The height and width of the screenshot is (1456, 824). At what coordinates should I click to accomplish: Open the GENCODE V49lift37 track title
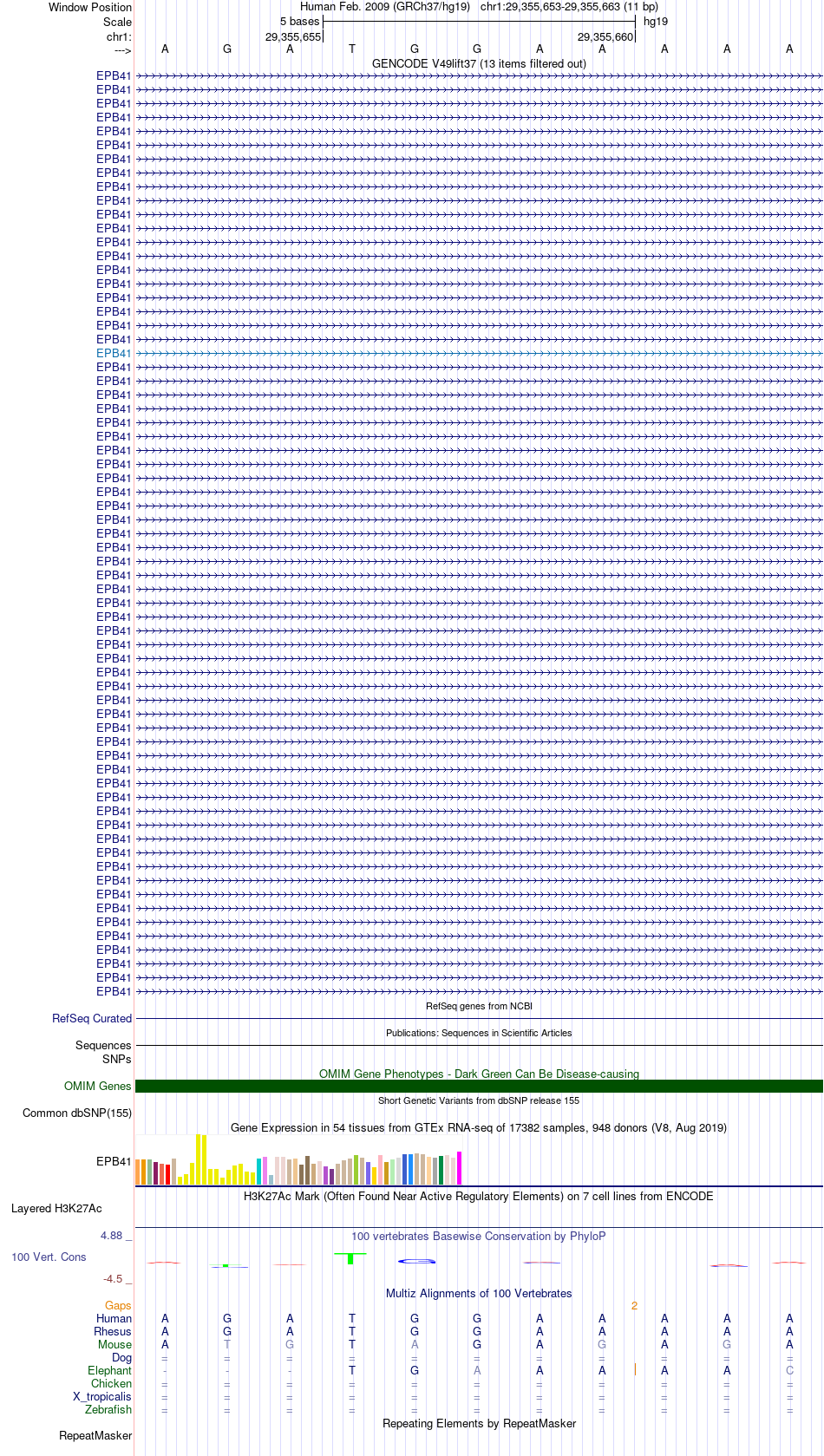point(479,63)
